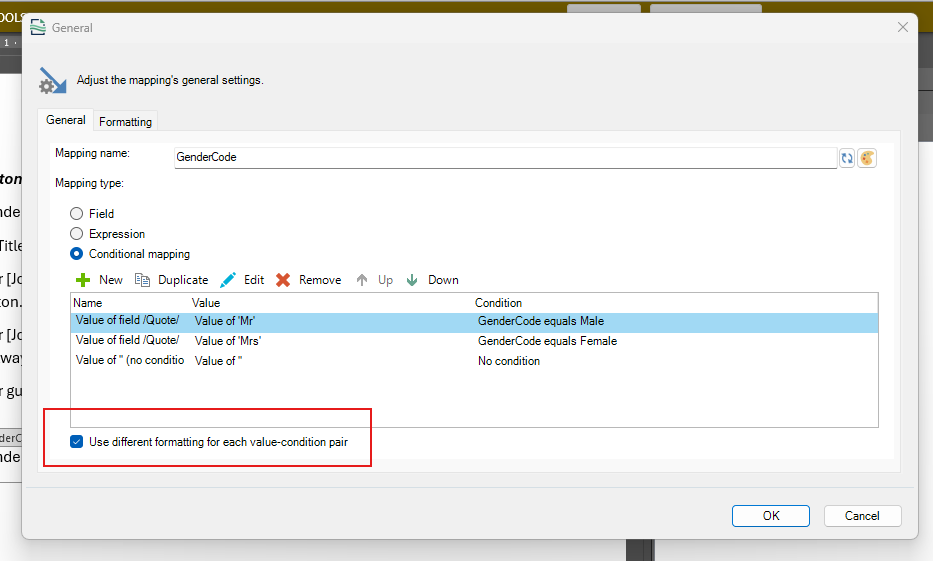Screen dimensions: 933x561
Task: Click the General dialog title icon
Action: click(38, 27)
